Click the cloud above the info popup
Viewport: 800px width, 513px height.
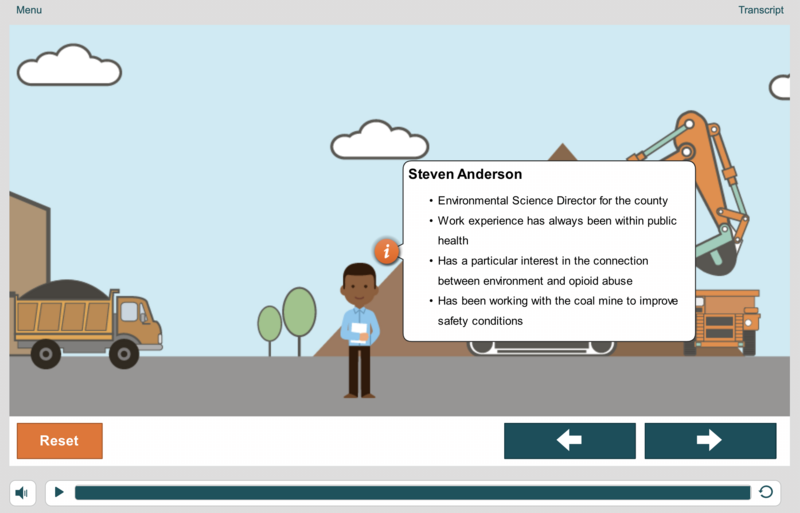(378, 142)
